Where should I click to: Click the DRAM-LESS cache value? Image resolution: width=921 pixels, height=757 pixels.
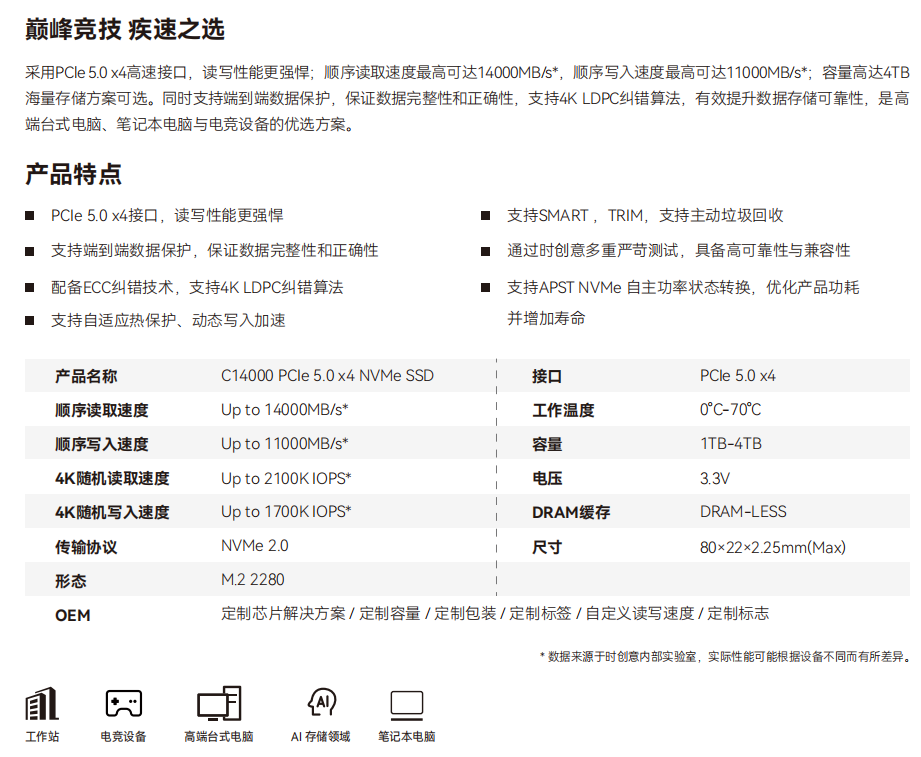743,512
